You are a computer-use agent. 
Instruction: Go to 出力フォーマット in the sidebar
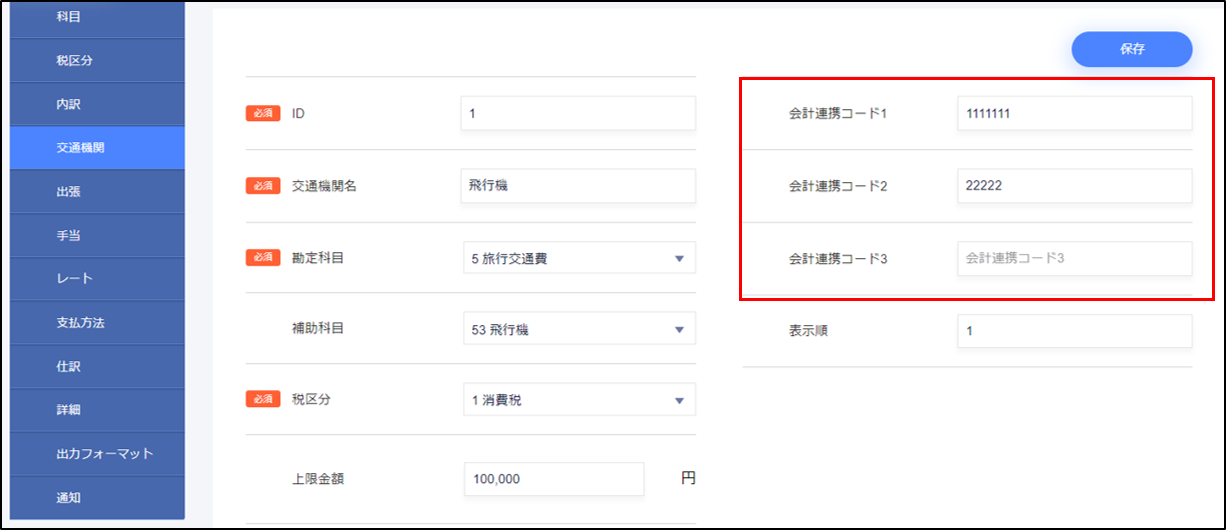[97, 453]
